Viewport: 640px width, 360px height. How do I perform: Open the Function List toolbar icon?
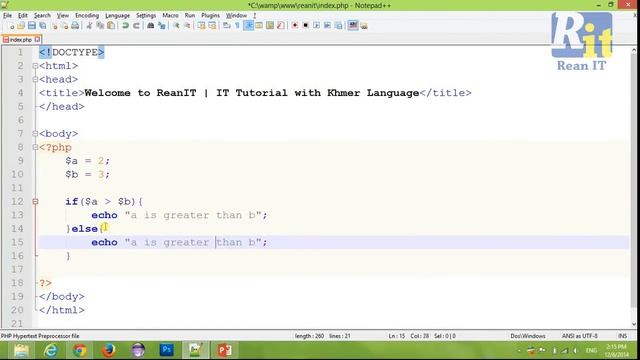pos(281,26)
